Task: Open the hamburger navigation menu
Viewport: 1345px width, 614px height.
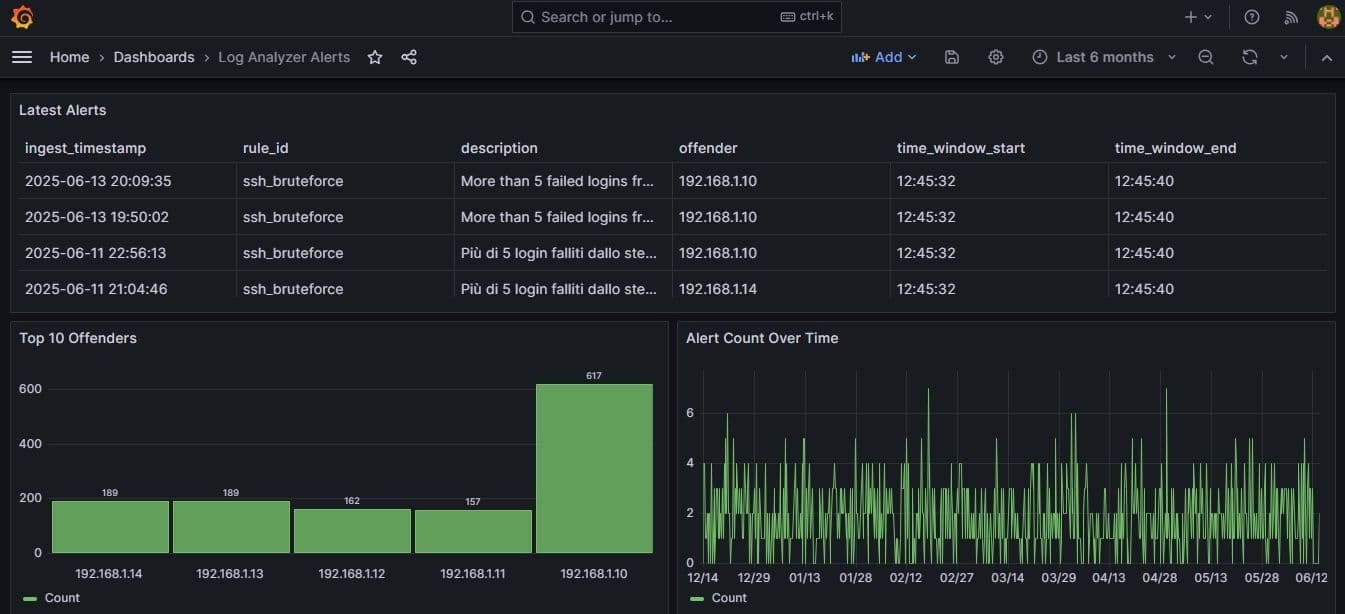Action: click(x=22, y=57)
